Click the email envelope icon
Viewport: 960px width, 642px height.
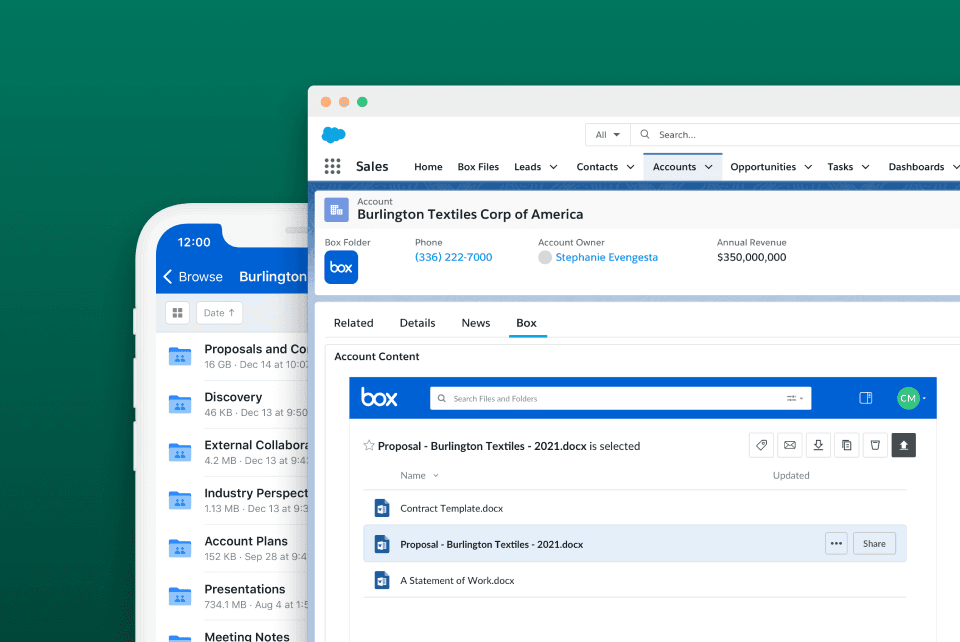point(790,445)
